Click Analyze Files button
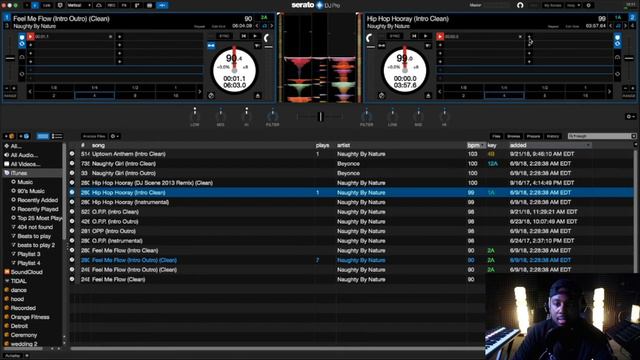This screenshot has width=640, height=360. (94, 136)
